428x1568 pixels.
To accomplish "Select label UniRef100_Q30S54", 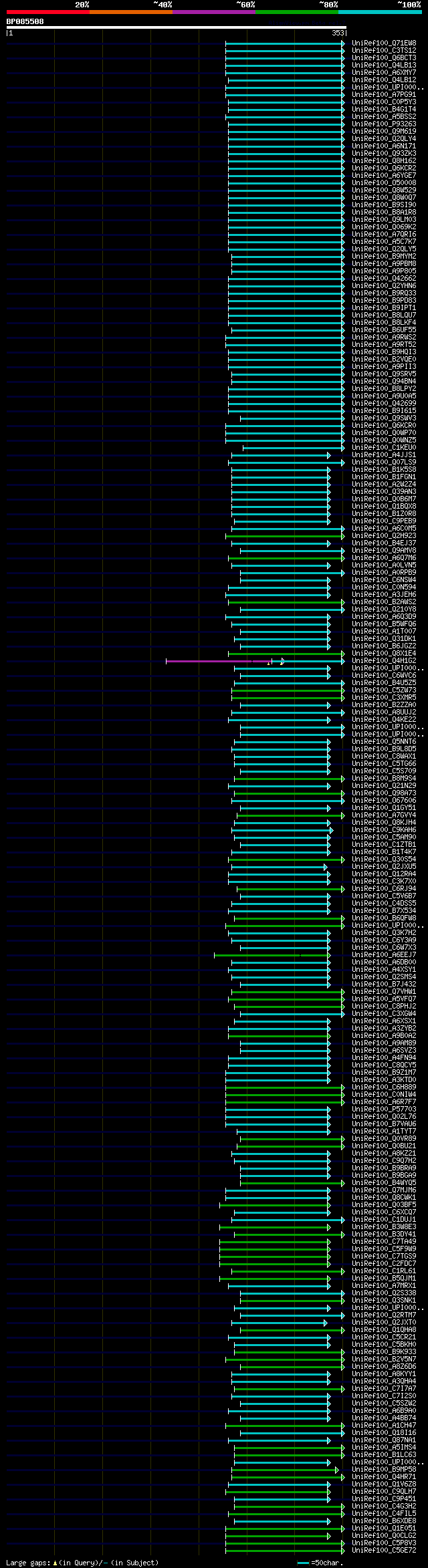I will pos(384,860).
